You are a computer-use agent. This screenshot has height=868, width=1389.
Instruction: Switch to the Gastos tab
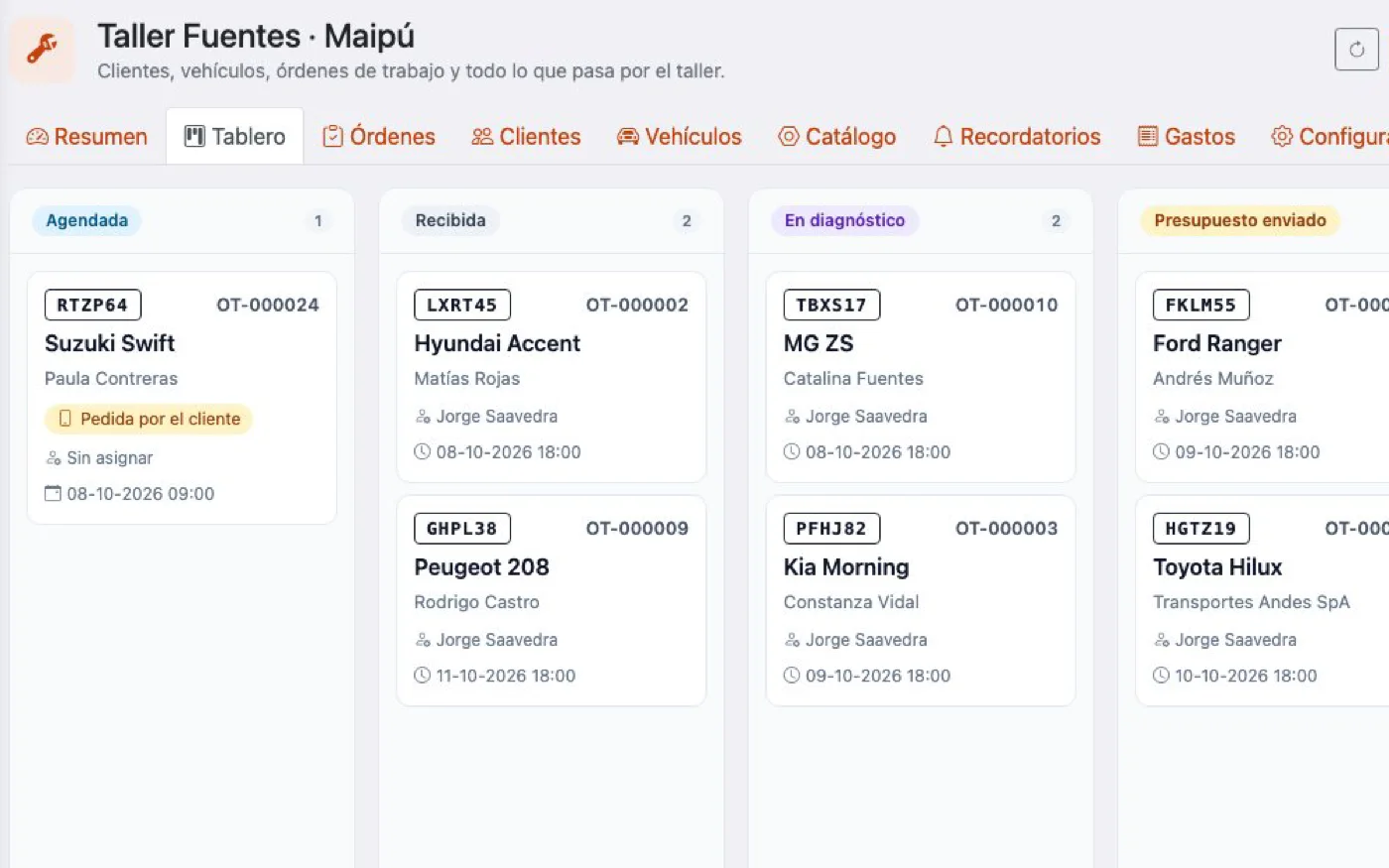[x=1187, y=136]
